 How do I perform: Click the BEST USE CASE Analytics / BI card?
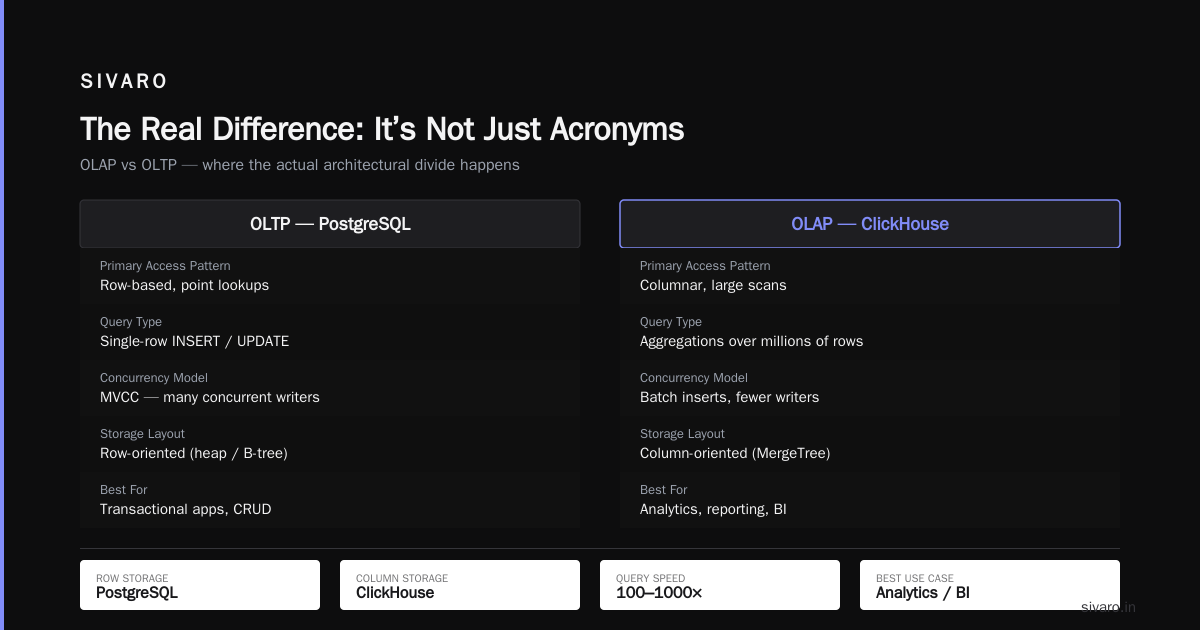[x=990, y=585]
